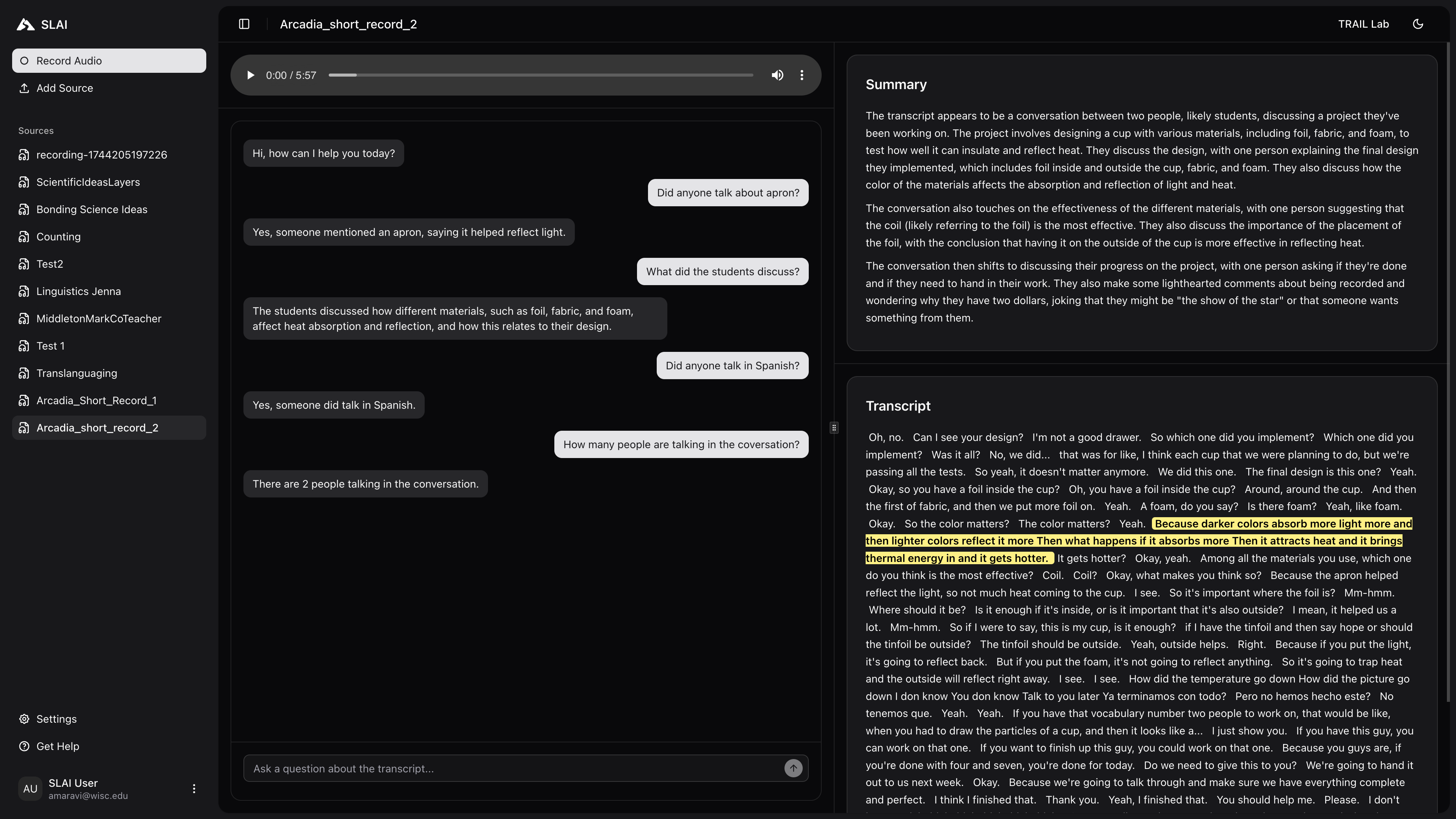Click the Get Help question mark icon
Image resolution: width=1456 pixels, height=819 pixels.
(24, 746)
